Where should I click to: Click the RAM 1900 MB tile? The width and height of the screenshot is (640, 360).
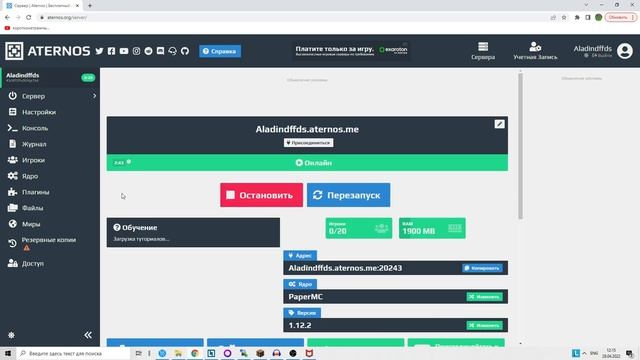[432, 228]
